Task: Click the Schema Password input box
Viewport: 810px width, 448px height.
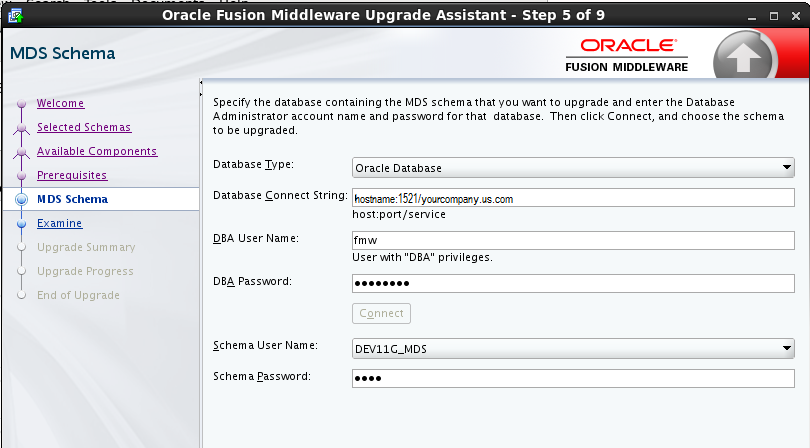Action: tap(573, 378)
